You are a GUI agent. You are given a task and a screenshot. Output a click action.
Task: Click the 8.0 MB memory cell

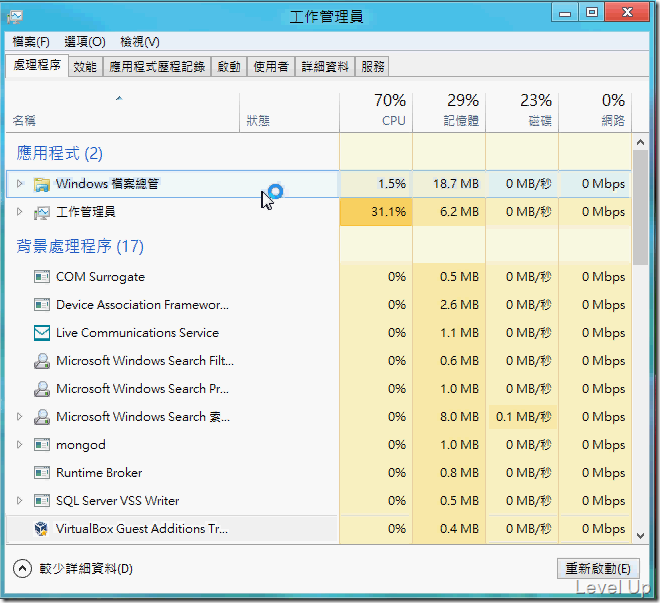(449, 417)
